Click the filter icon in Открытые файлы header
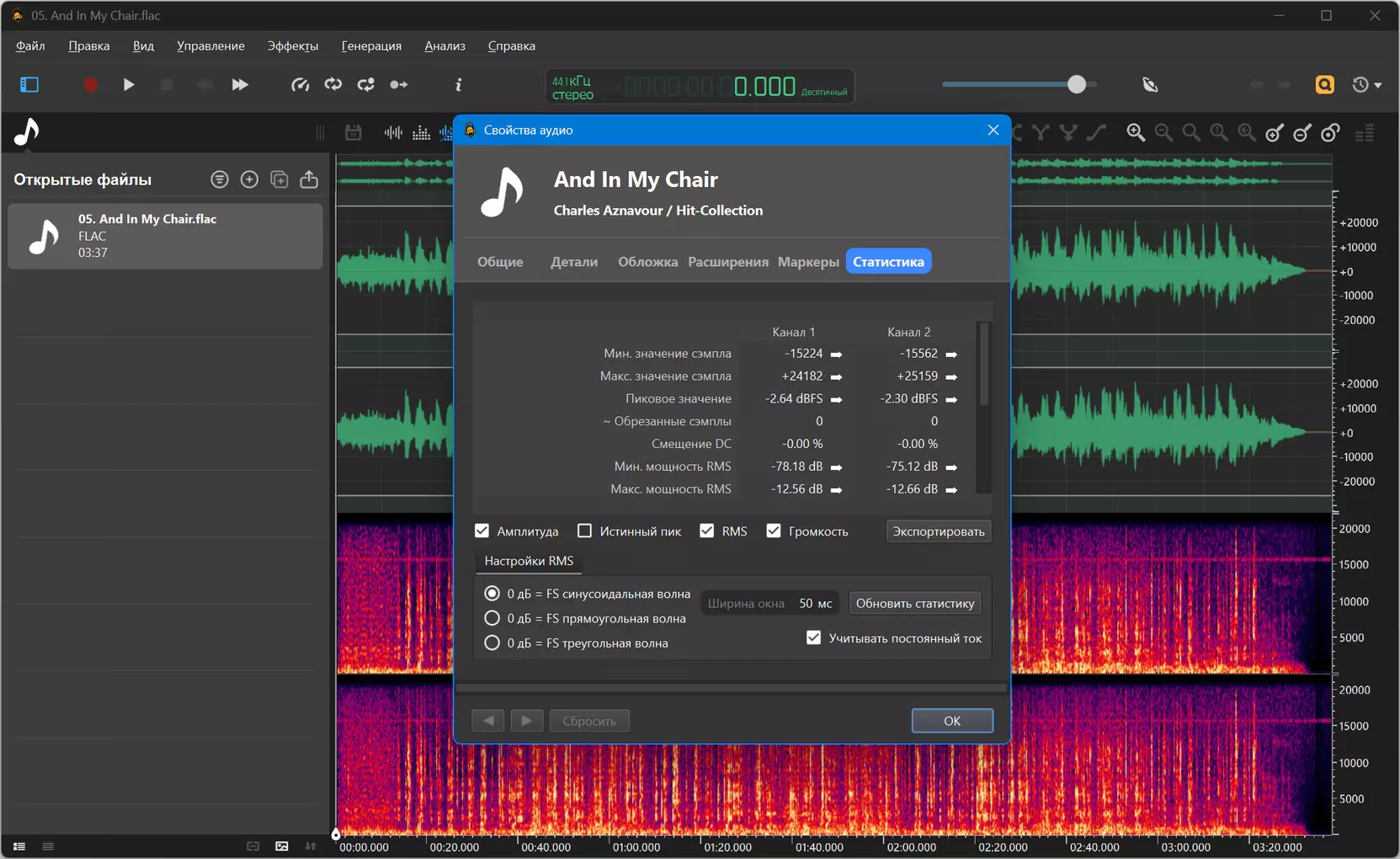 220,179
